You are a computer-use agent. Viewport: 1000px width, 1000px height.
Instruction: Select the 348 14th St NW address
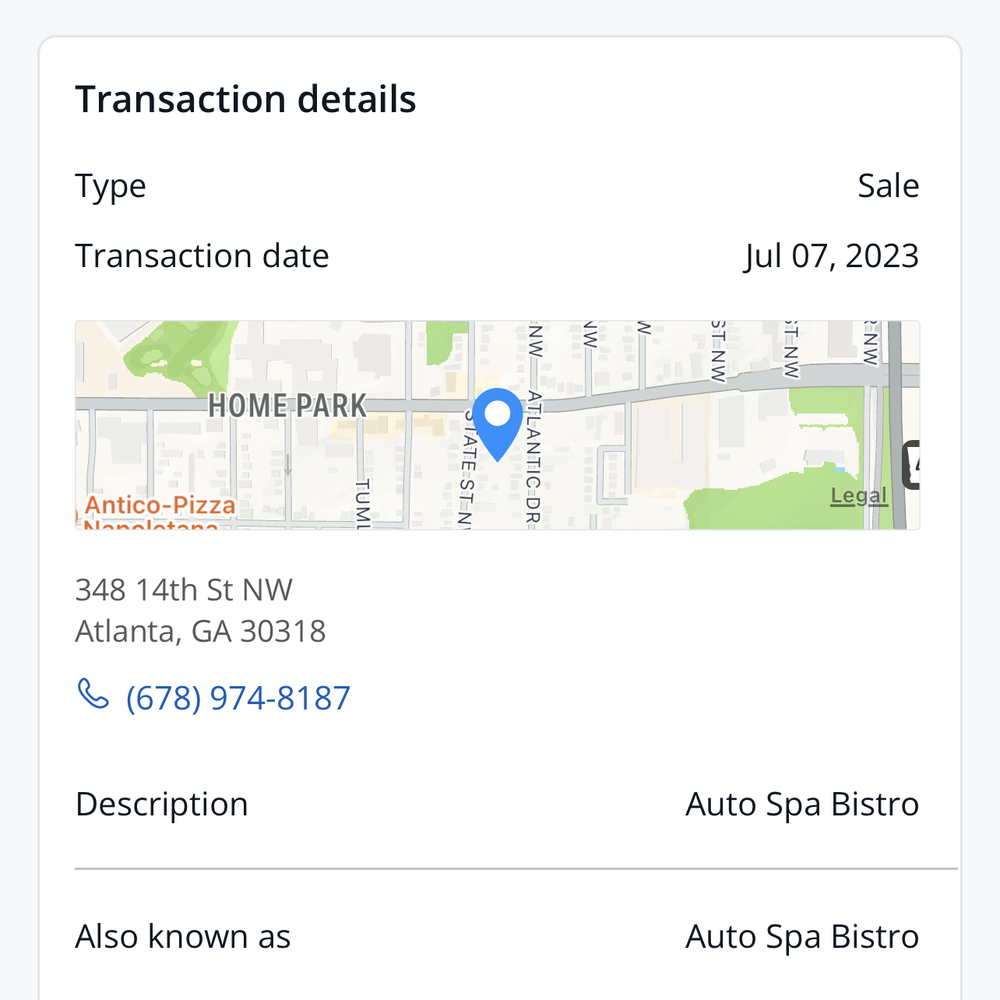pyautogui.click(x=184, y=590)
